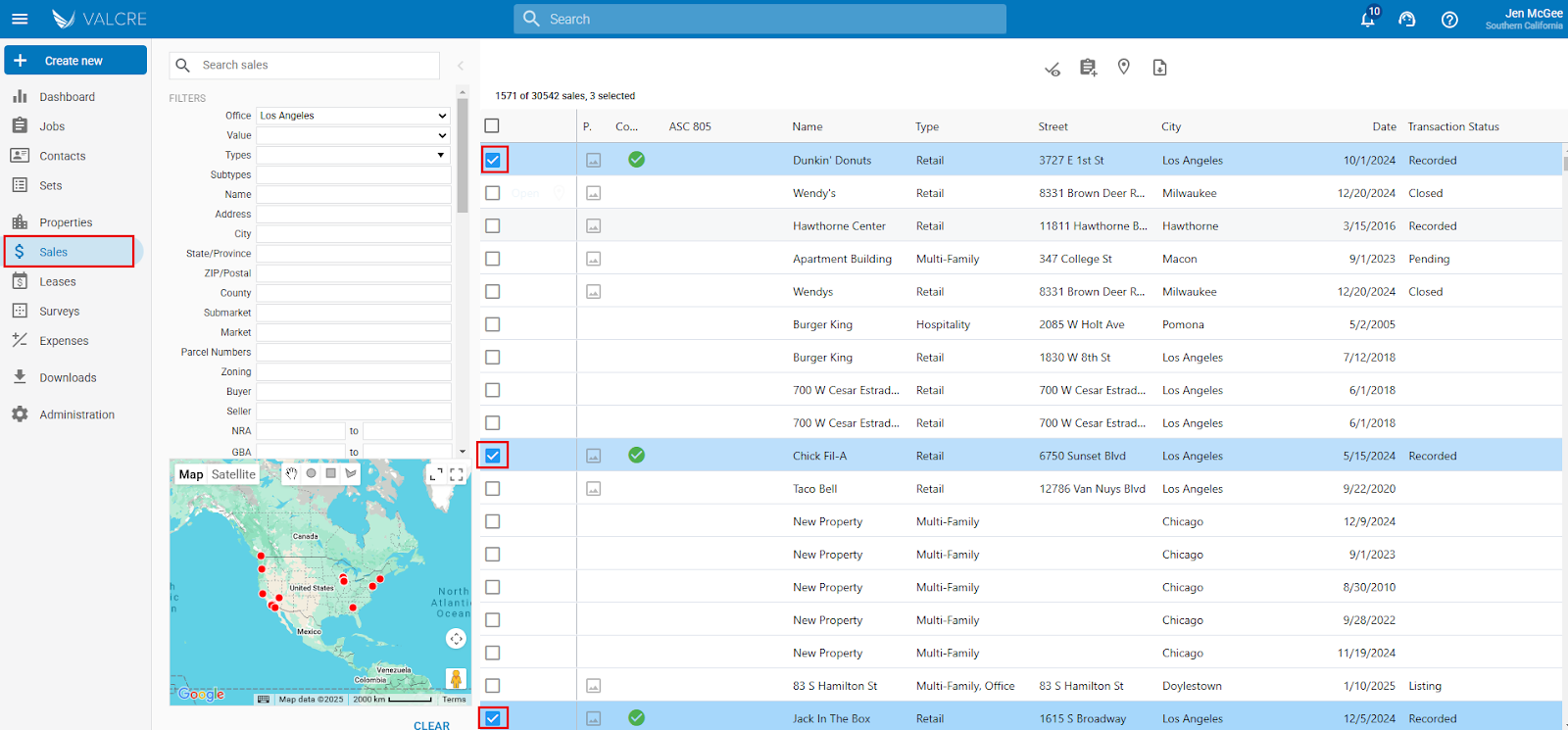Click the CLEAR filters link
The width and height of the screenshot is (1568, 730).
(x=431, y=725)
